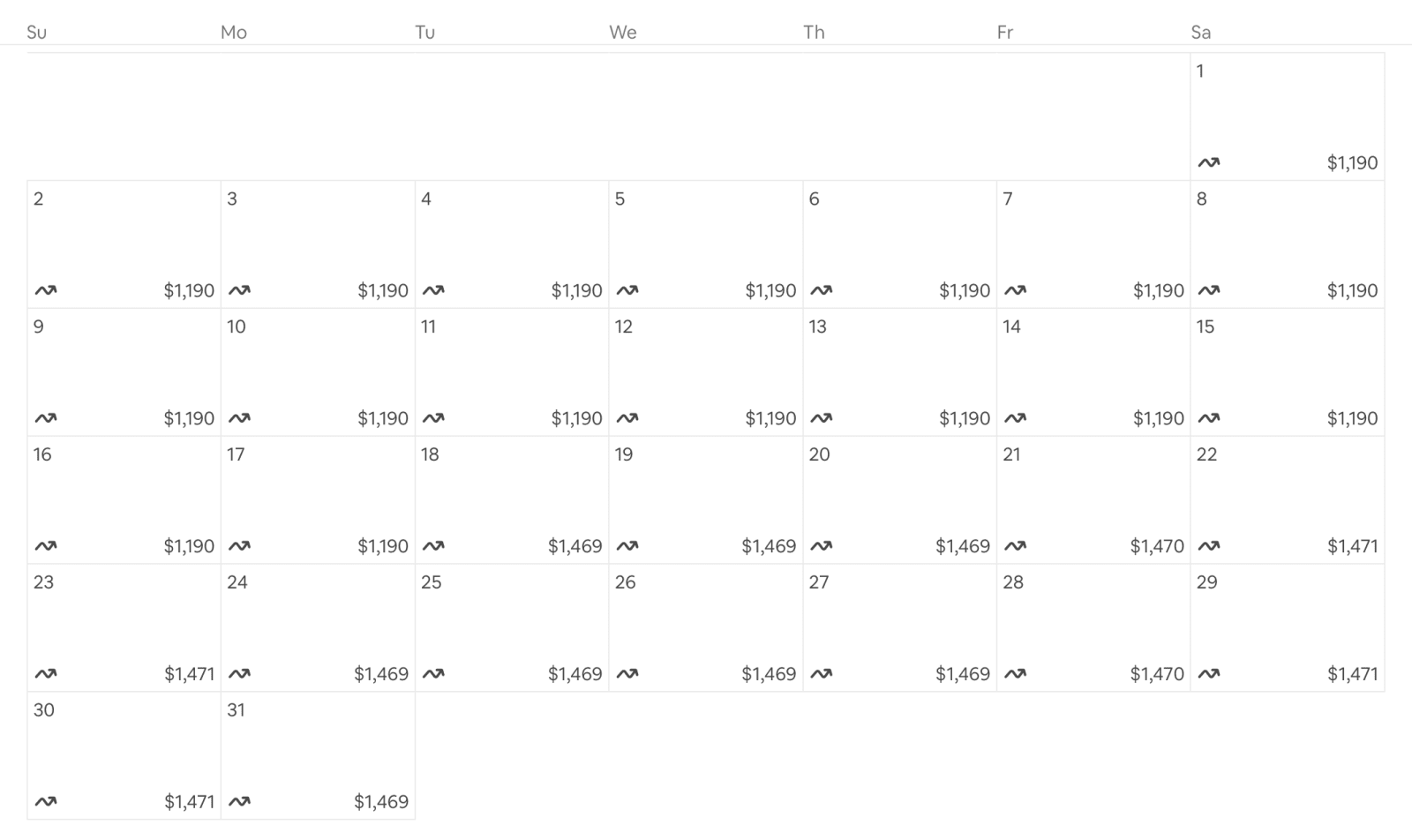Select the $1,470 price on day 28
The width and height of the screenshot is (1412, 840).
click(x=1157, y=674)
